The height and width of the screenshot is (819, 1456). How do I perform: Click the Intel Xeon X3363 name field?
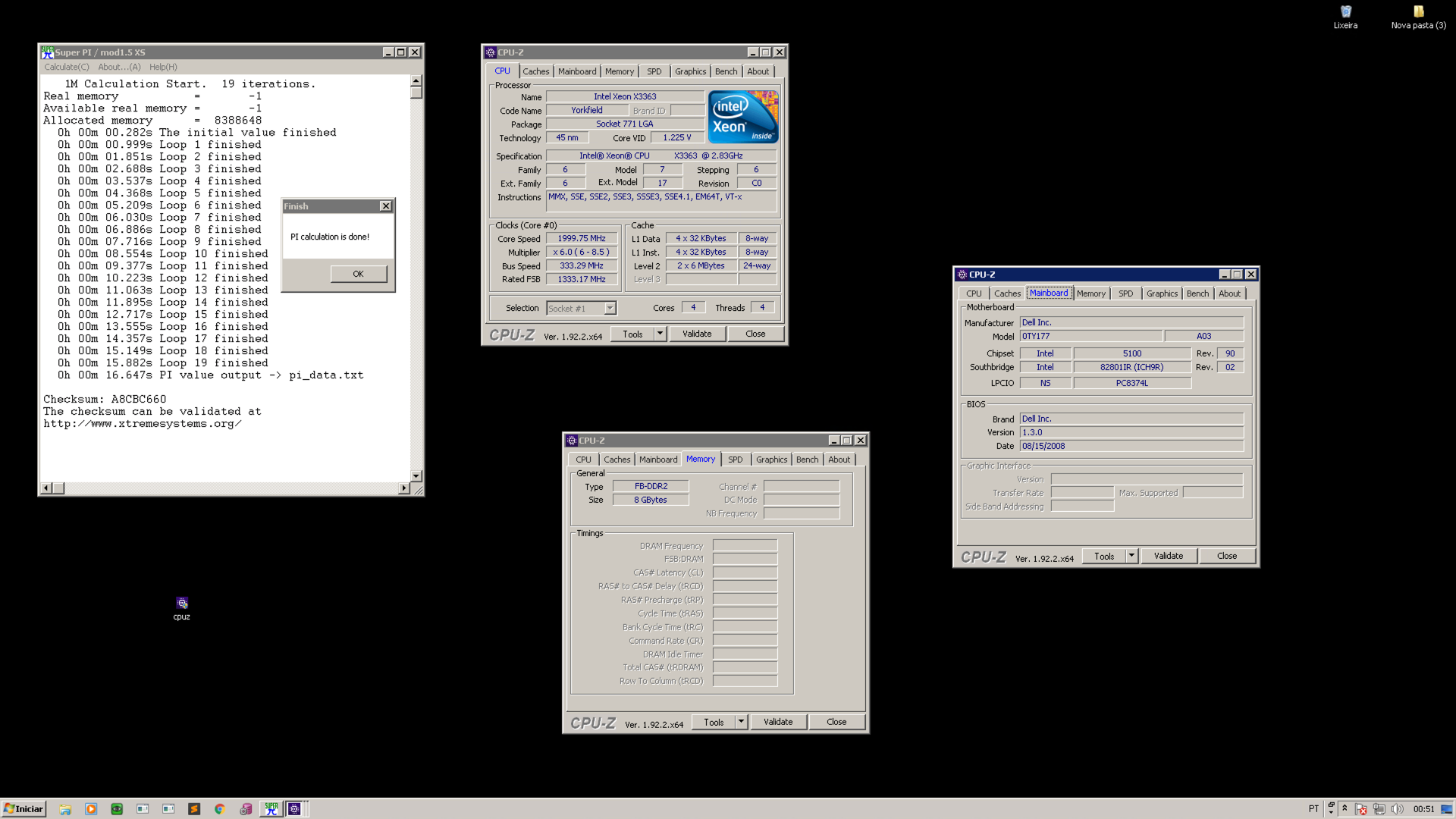[625, 97]
